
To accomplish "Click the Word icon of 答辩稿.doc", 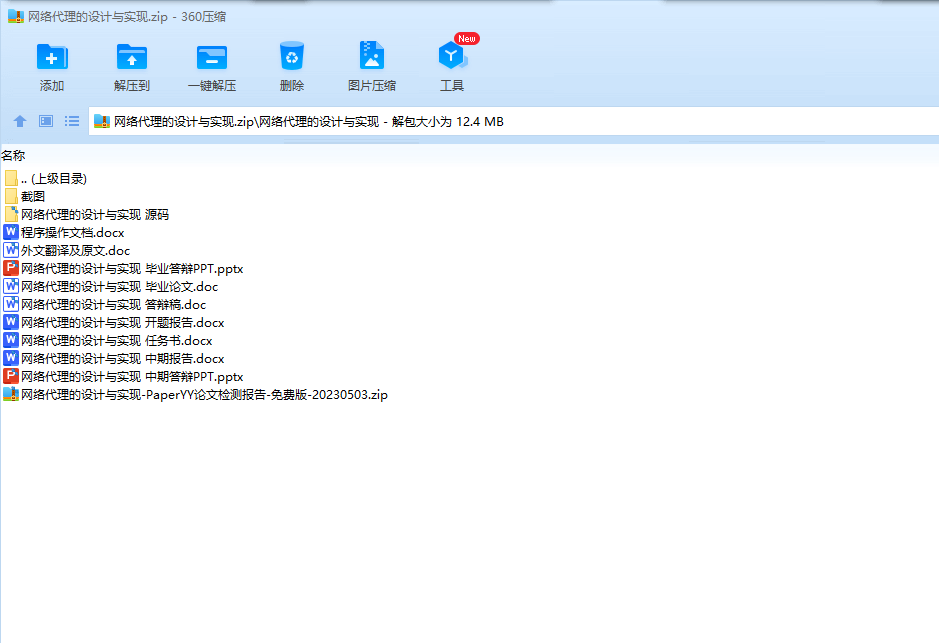I will (11, 304).
